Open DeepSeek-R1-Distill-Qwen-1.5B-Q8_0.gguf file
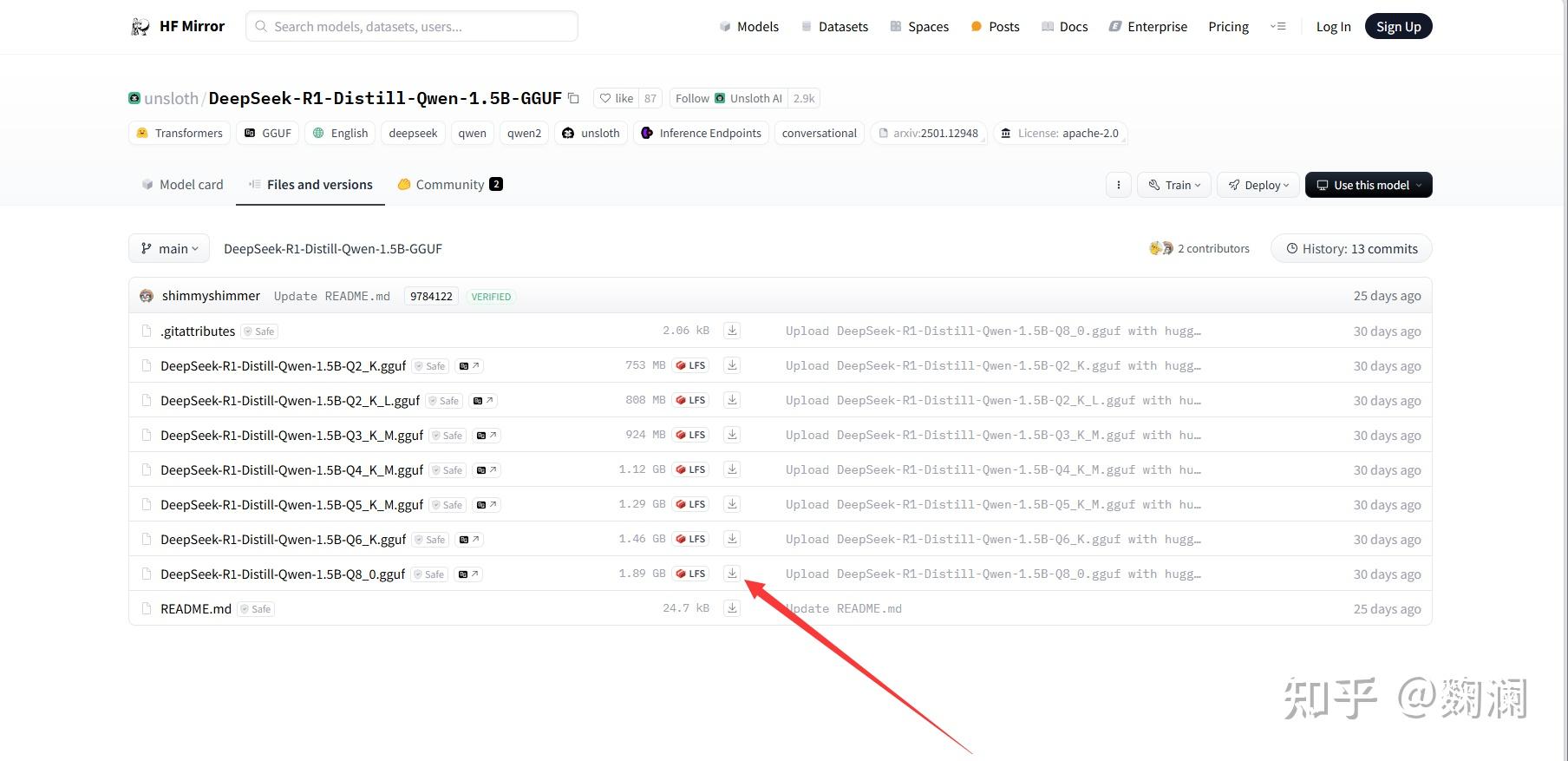This screenshot has height=761, width=1568. (283, 574)
